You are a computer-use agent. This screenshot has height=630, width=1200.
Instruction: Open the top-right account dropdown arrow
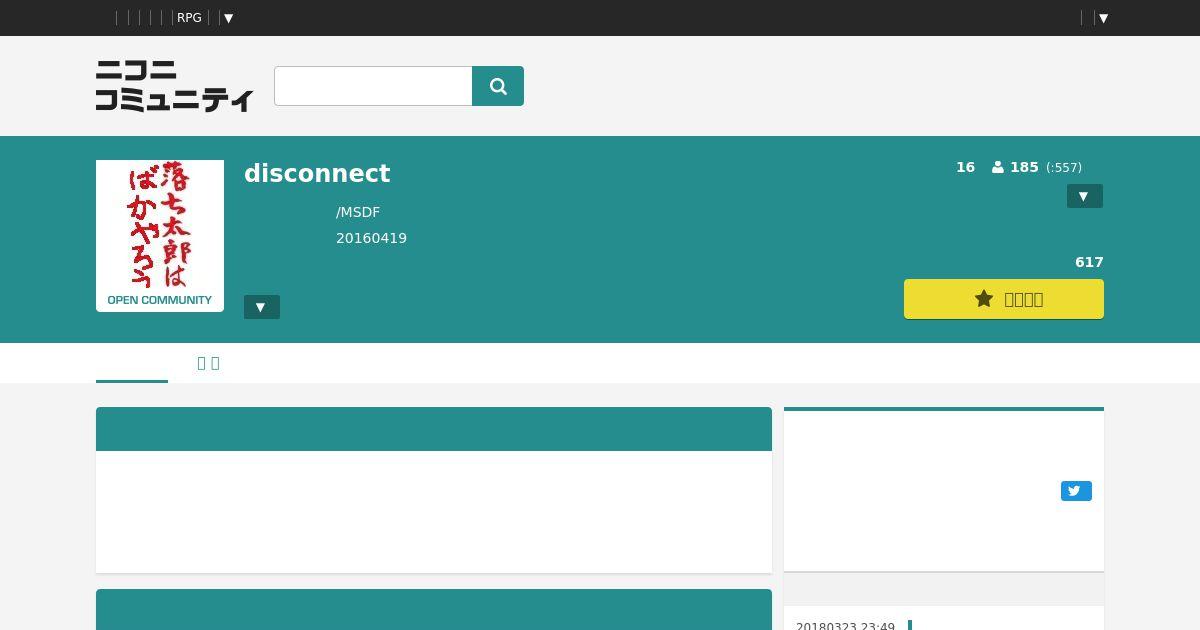coord(1103,18)
